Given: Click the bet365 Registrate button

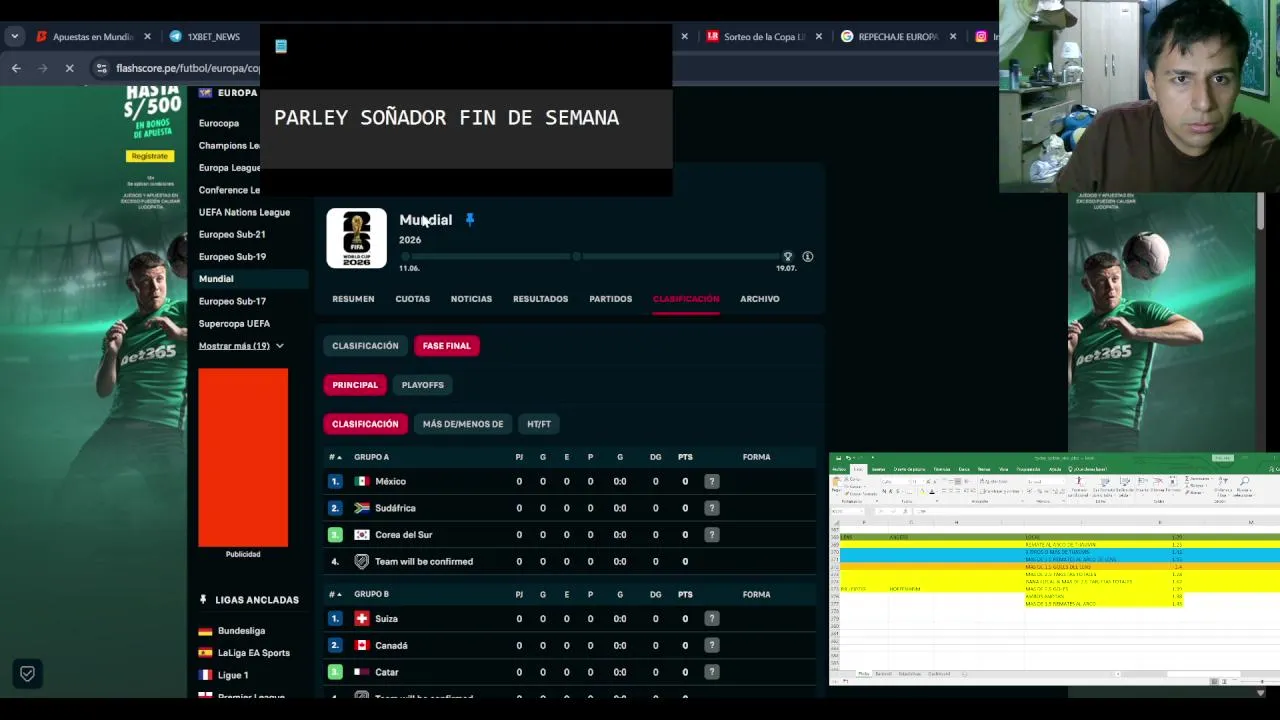Looking at the screenshot, I should 150,156.
